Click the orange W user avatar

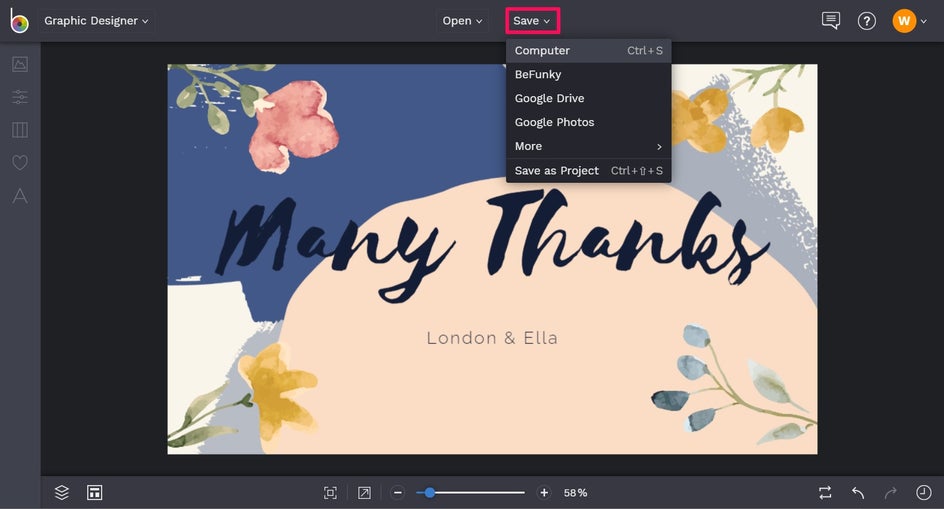pos(904,21)
